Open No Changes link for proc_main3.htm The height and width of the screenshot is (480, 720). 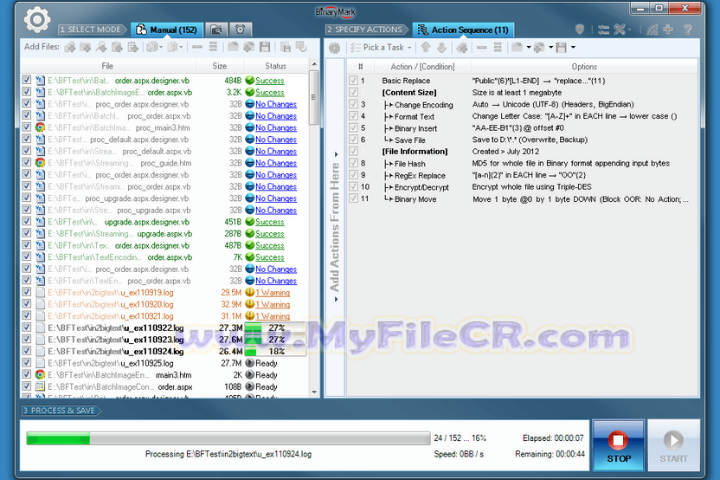point(276,127)
